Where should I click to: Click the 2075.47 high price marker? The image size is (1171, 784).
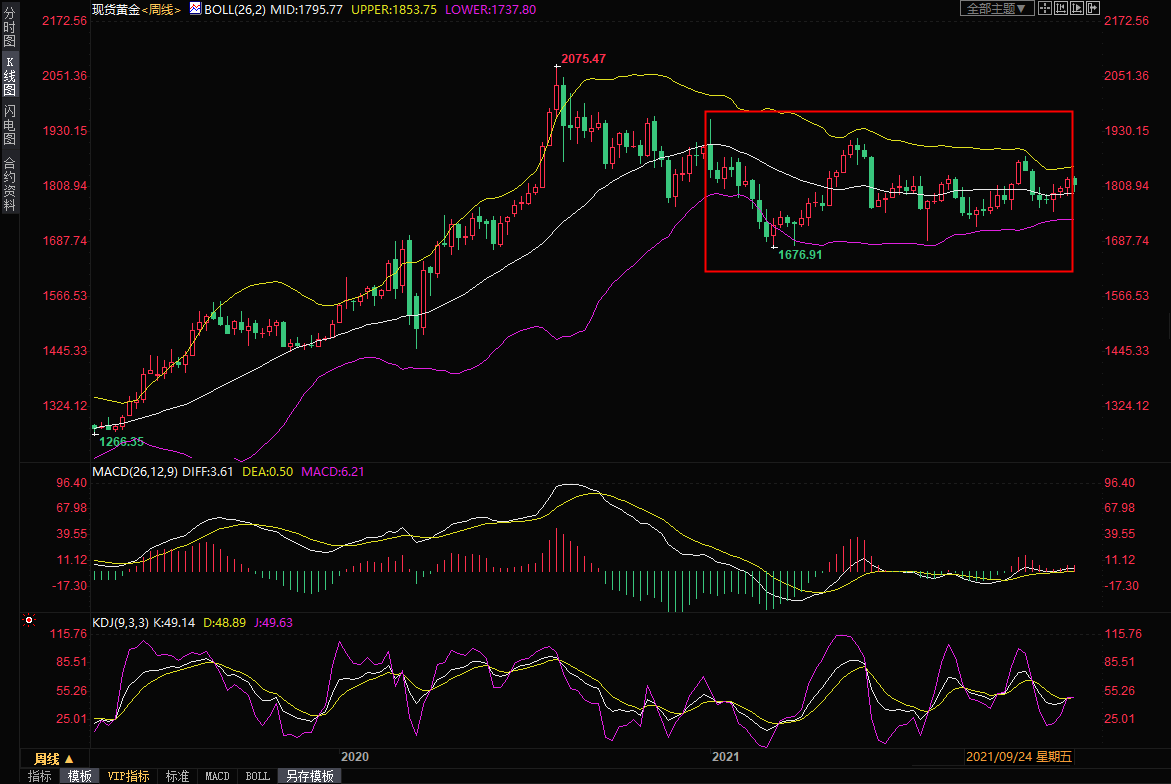[583, 59]
